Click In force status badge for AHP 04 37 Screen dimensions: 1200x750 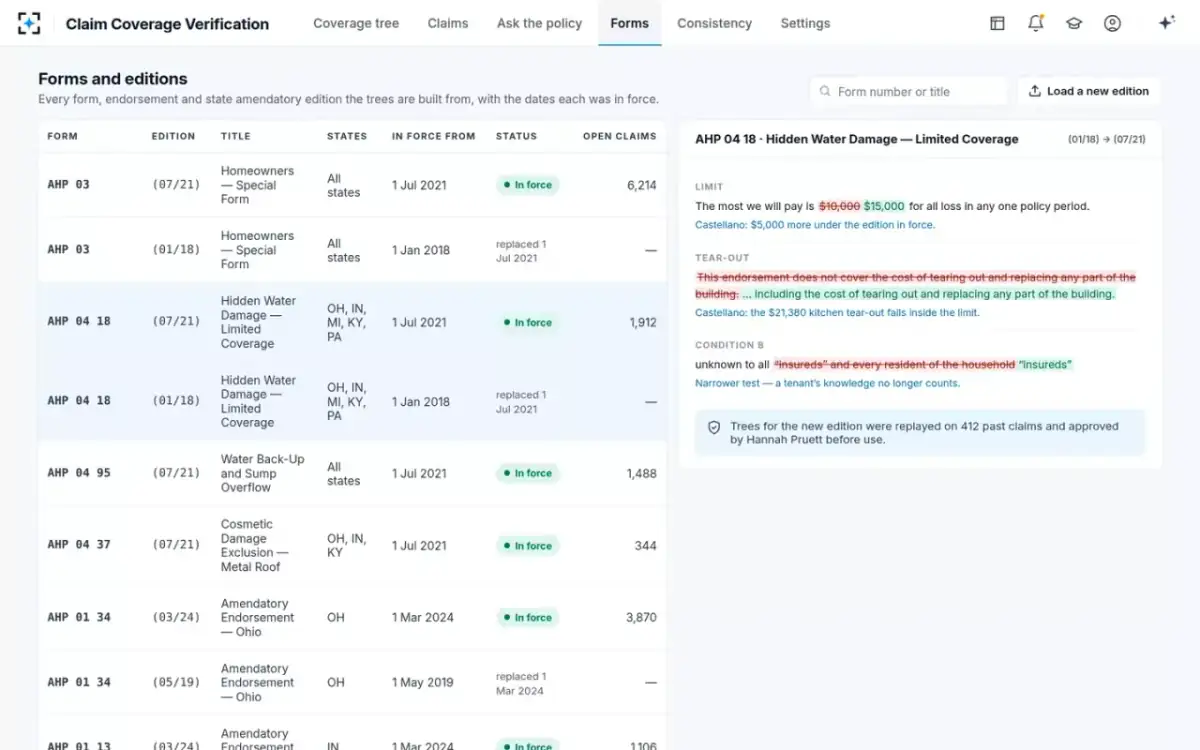coord(527,545)
